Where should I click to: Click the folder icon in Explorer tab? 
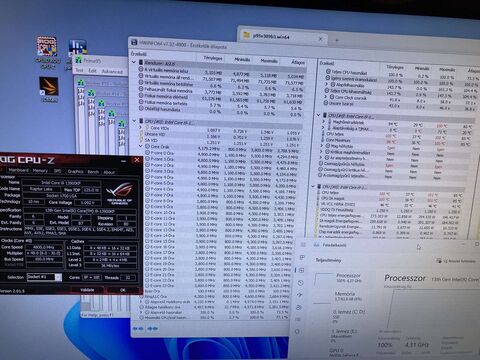coord(246,35)
